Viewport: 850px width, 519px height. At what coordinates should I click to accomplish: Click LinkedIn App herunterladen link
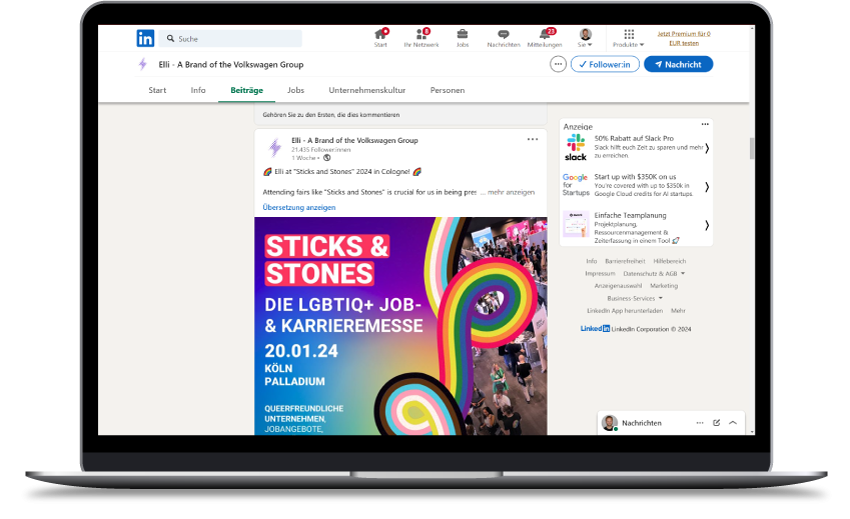pyautogui.click(x=624, y=311)
